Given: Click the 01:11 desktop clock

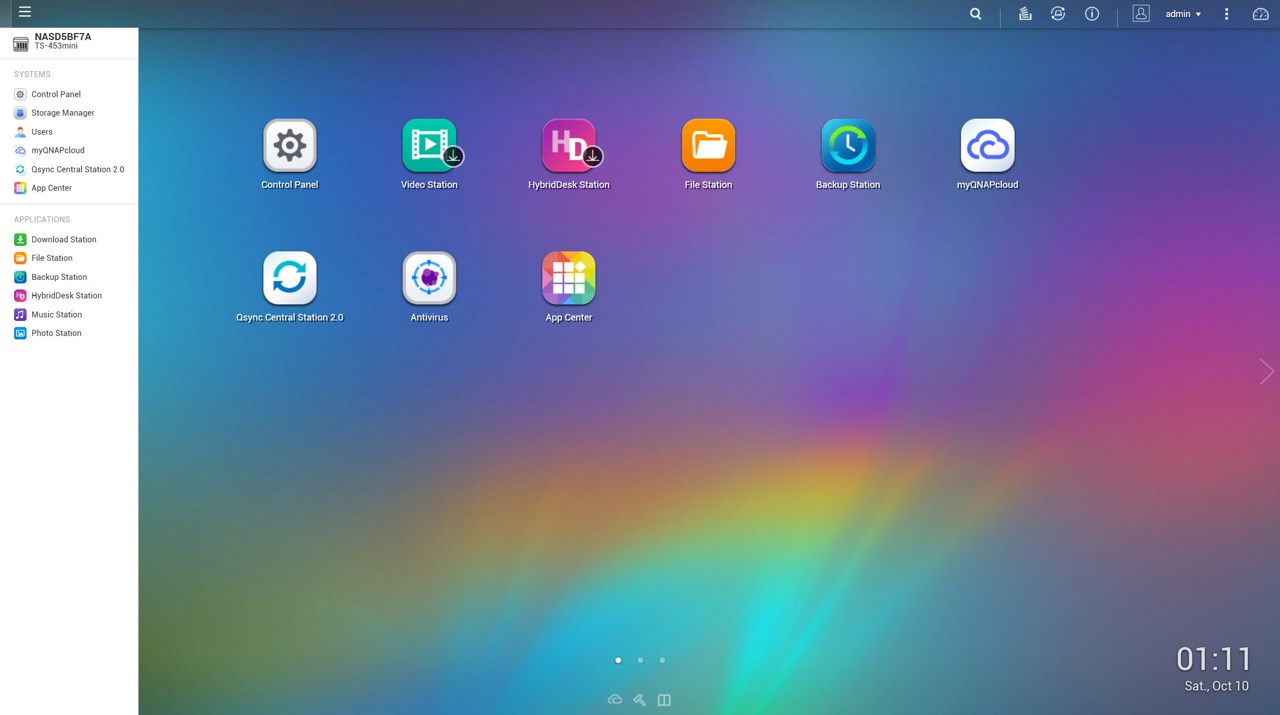Looking at the screenshot, I should pos(1214,659).
